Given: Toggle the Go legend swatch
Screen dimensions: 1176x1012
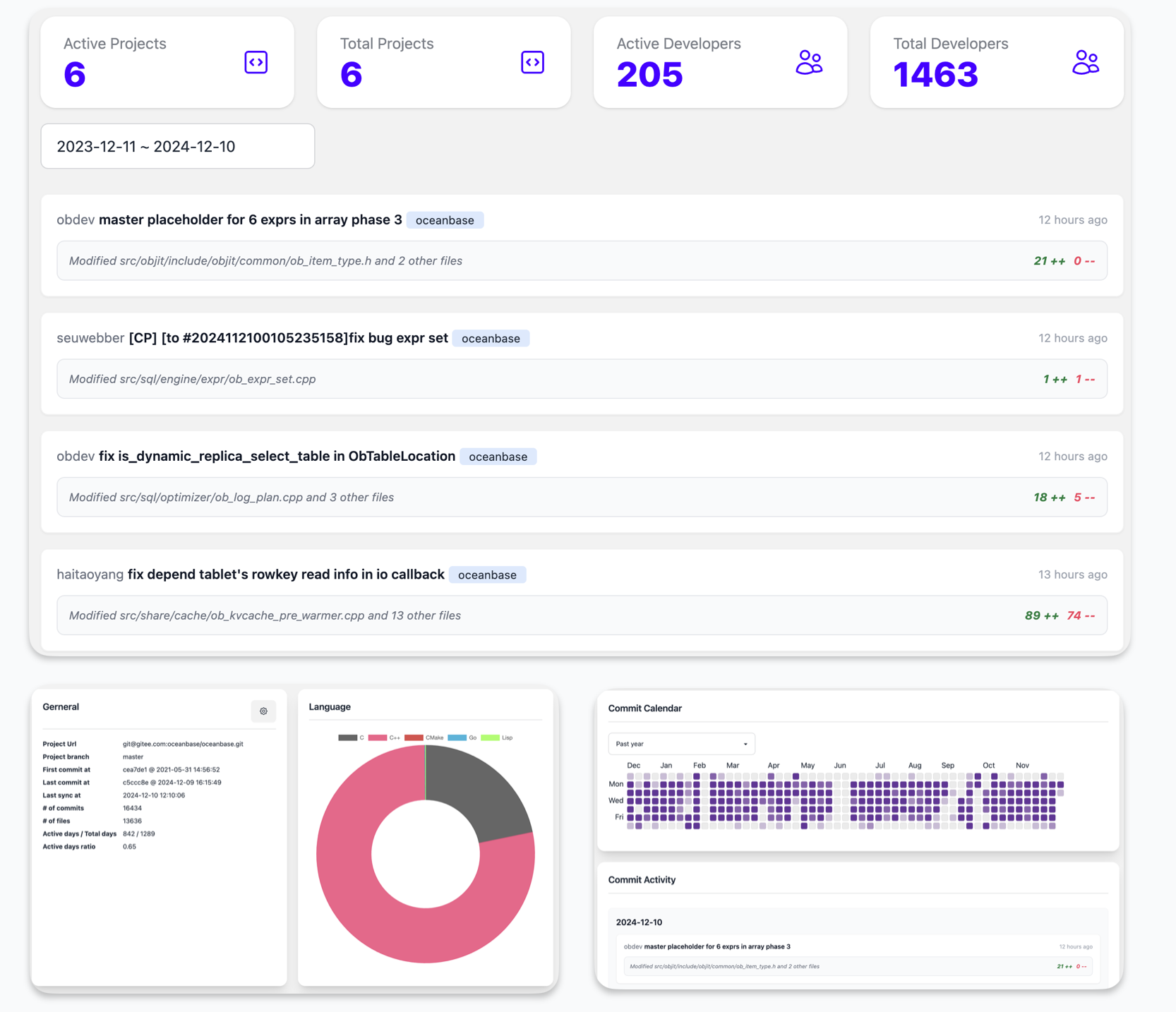Looking at the screenshot, I should (x=457, y=737).
